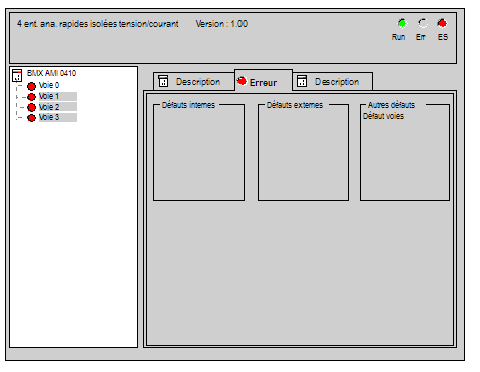Click the 'Défaut voies' entry
Screen dimensions: 480x372
(383, 116)
